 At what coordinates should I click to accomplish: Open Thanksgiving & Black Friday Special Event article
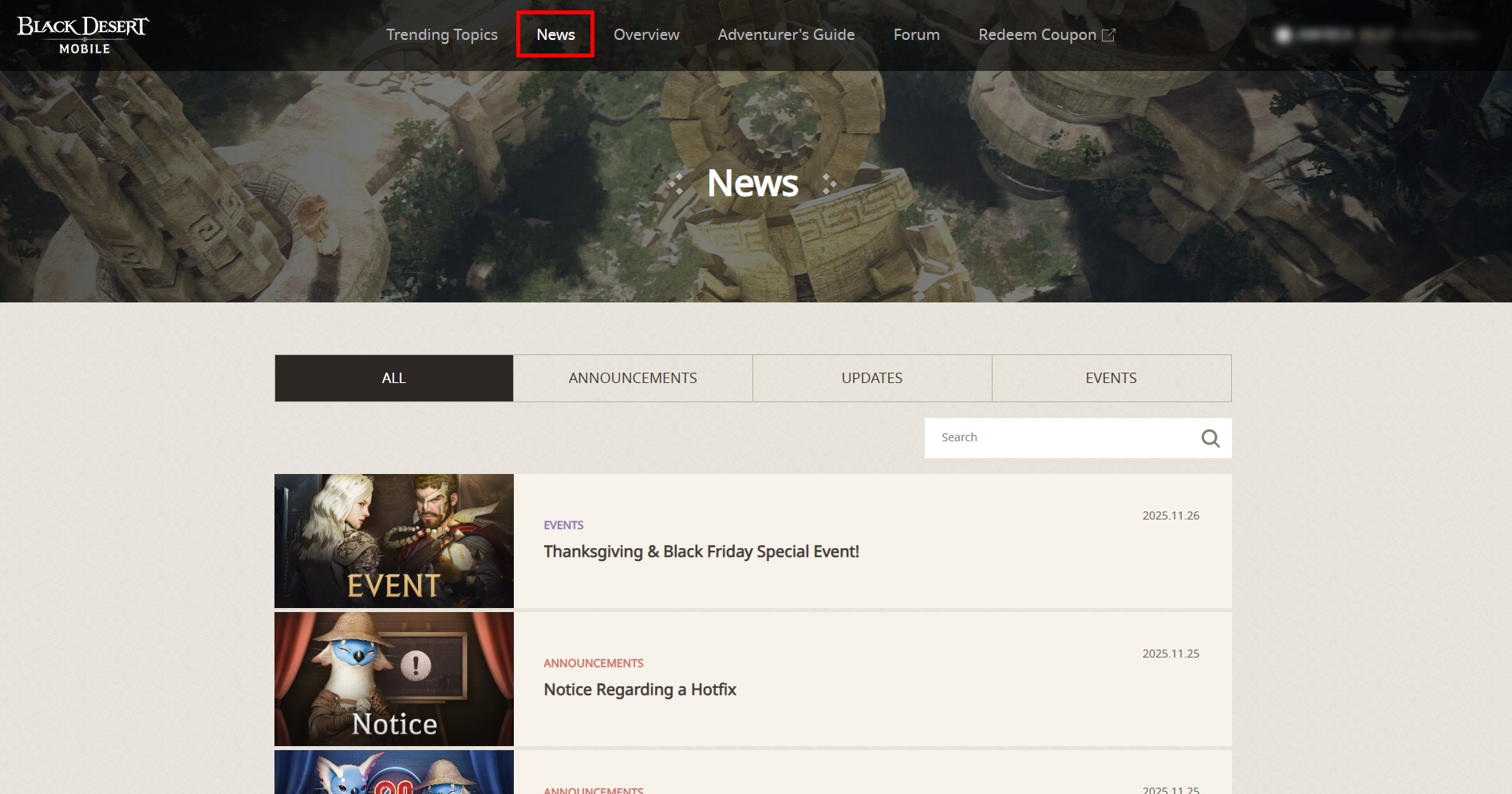(701, 551)
